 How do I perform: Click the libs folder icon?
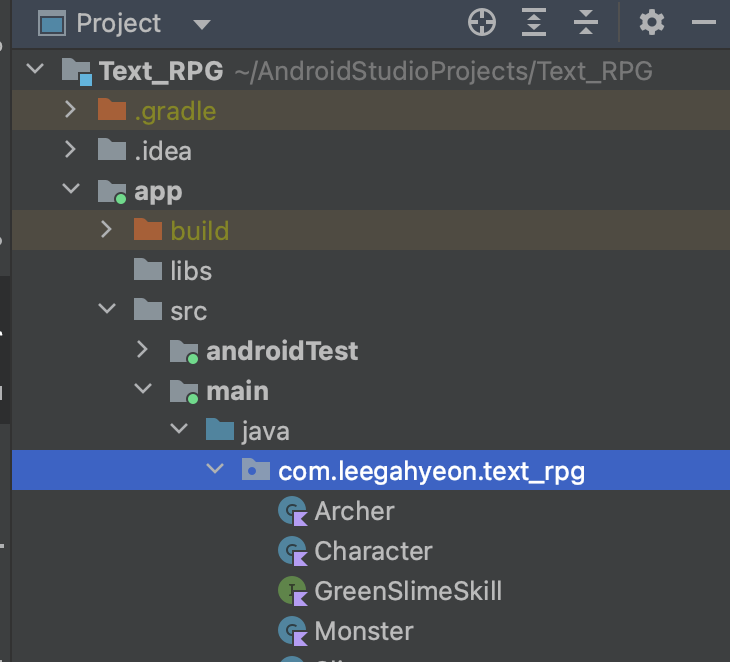coord(148,270)
